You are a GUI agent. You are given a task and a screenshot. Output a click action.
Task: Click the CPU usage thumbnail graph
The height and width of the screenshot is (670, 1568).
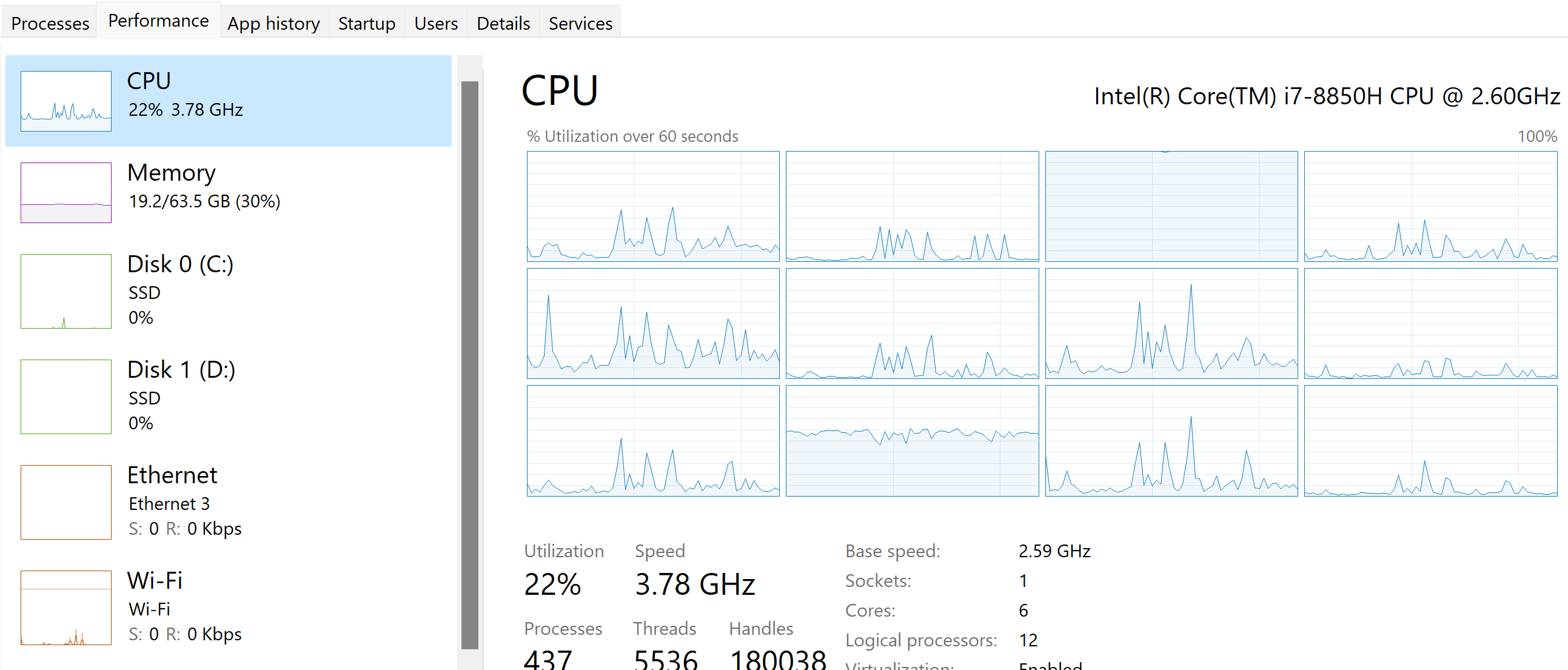65,101
